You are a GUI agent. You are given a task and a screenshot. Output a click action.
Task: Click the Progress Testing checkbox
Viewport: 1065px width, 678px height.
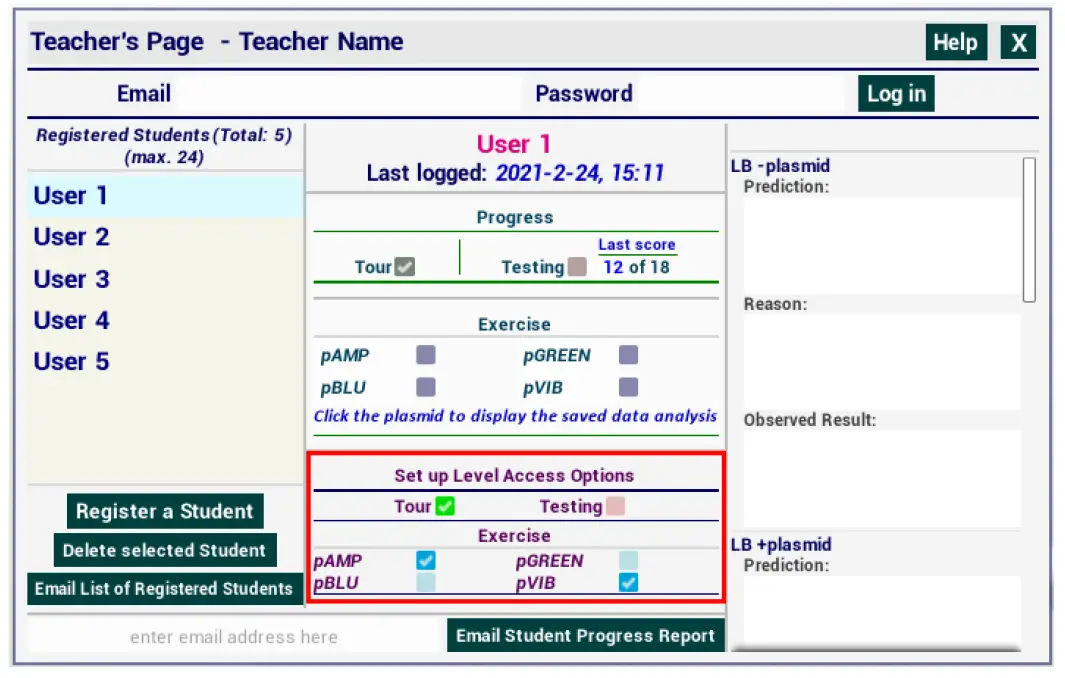click(x=577, y=267)
